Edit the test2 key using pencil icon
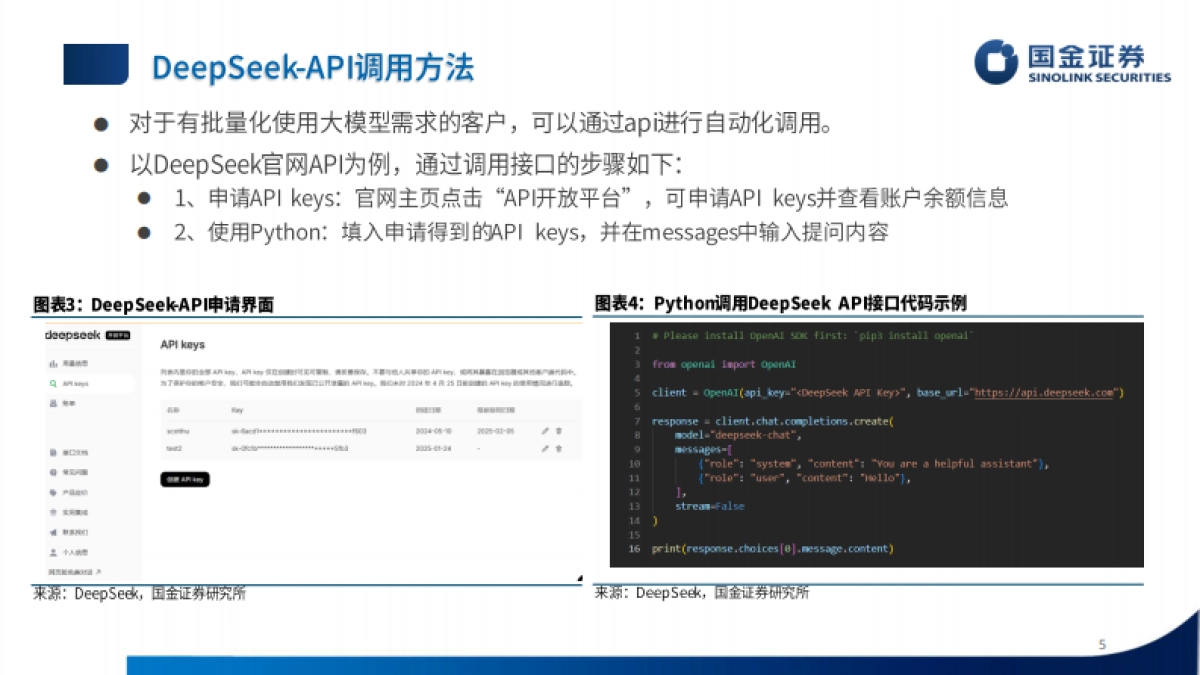The width and height of the screenshot is (1200, 675). tap(545, 449)
